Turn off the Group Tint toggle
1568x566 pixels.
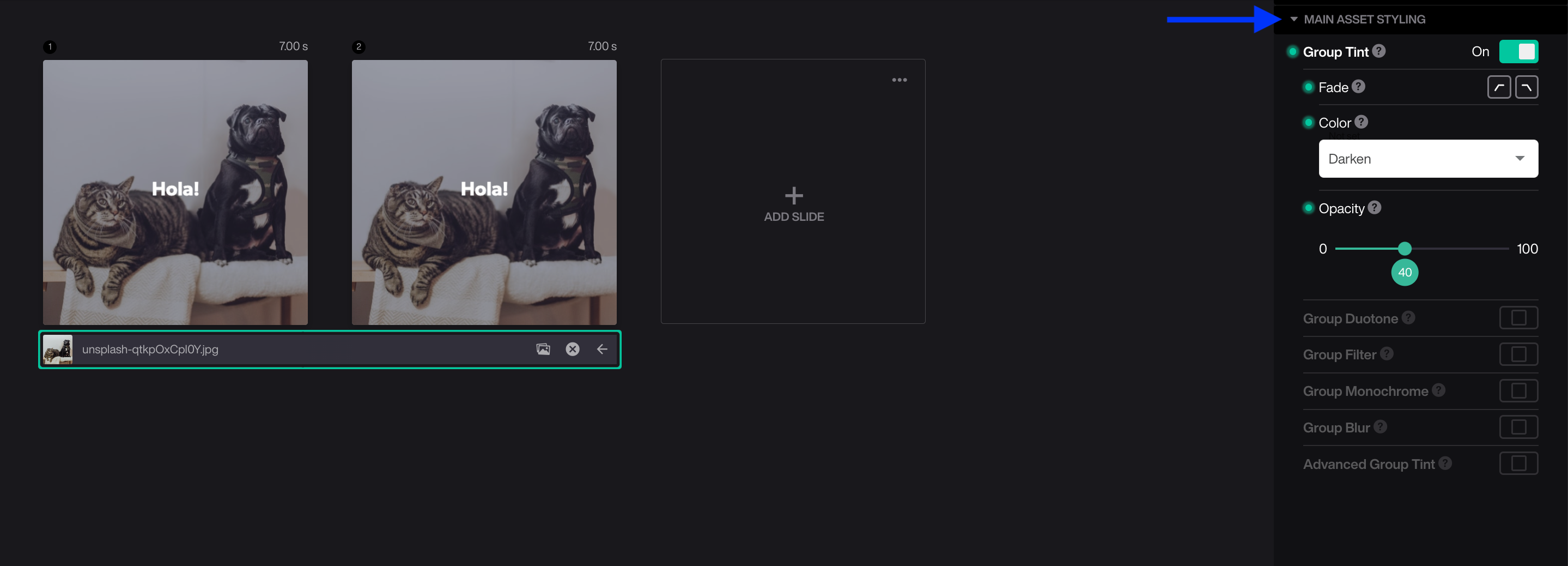click(x=1518, y=52)
